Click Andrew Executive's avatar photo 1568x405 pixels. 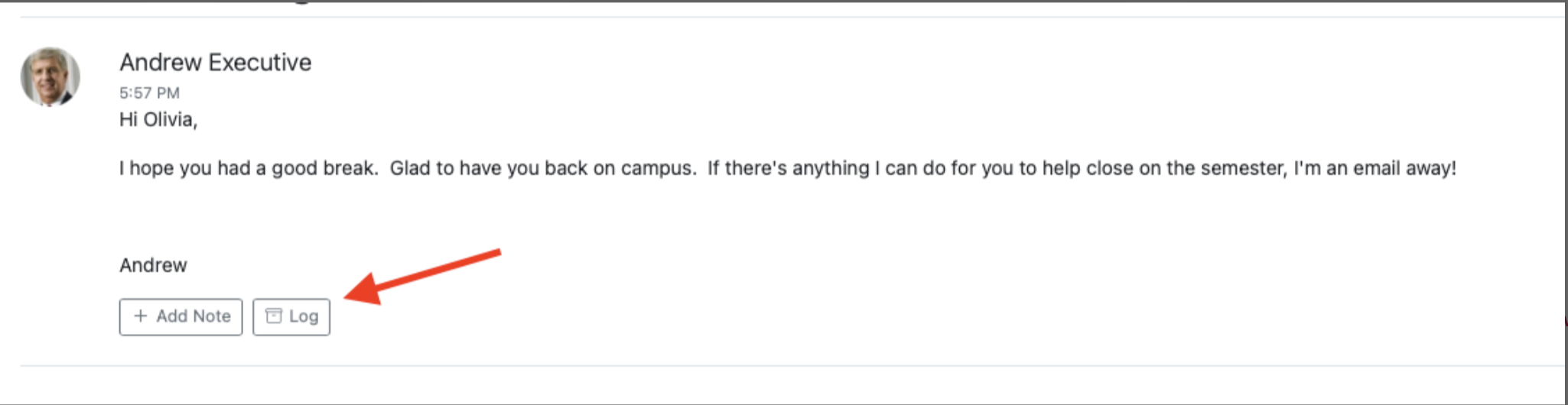(50, 76)
